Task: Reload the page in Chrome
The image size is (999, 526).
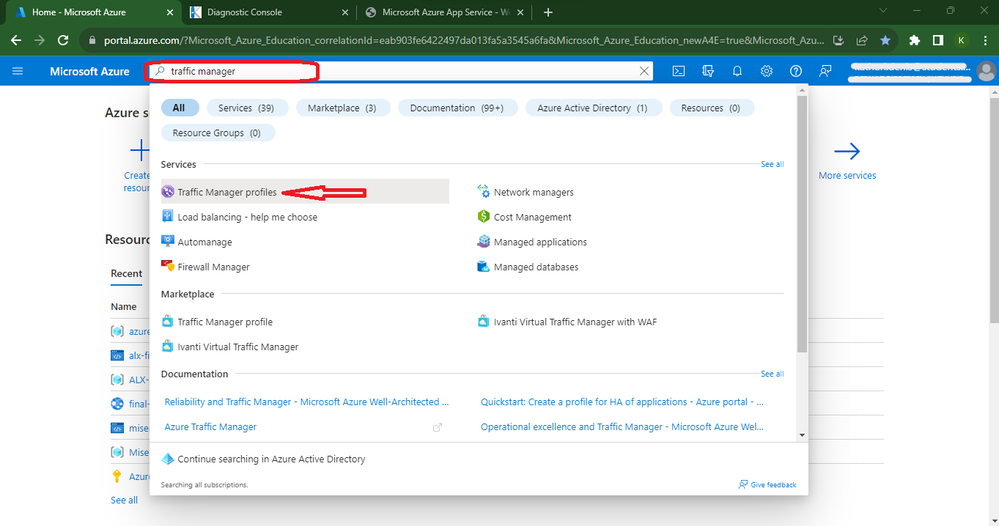Action: 63,40
